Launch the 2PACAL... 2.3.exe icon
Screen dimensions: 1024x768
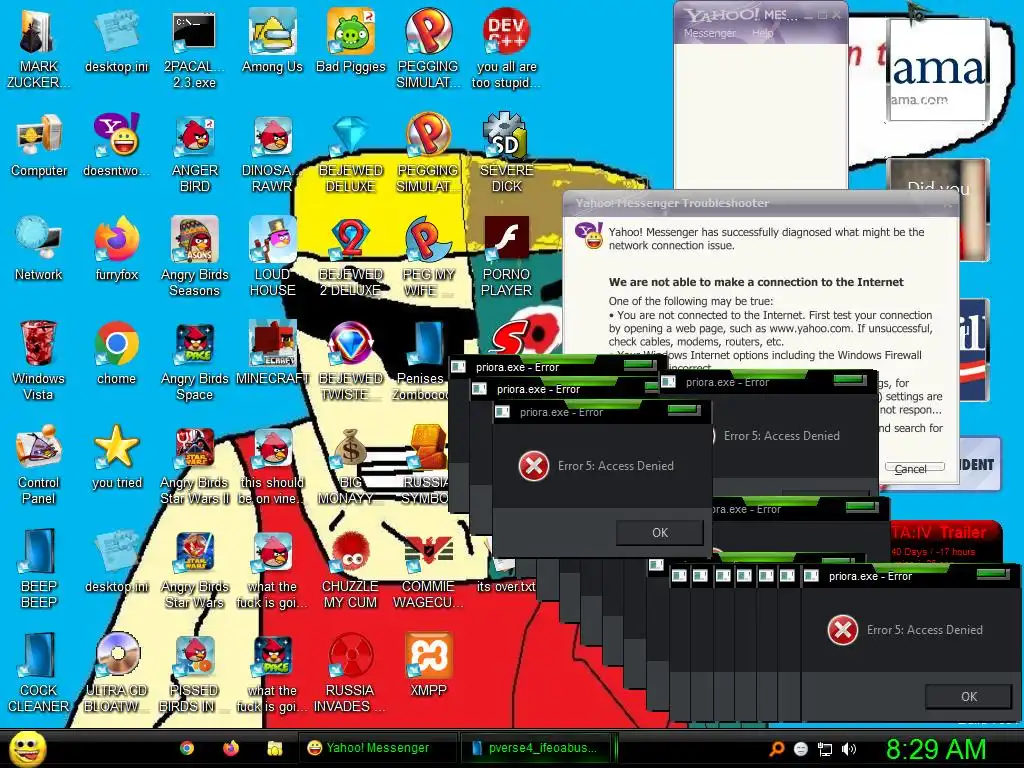[194, 47]
